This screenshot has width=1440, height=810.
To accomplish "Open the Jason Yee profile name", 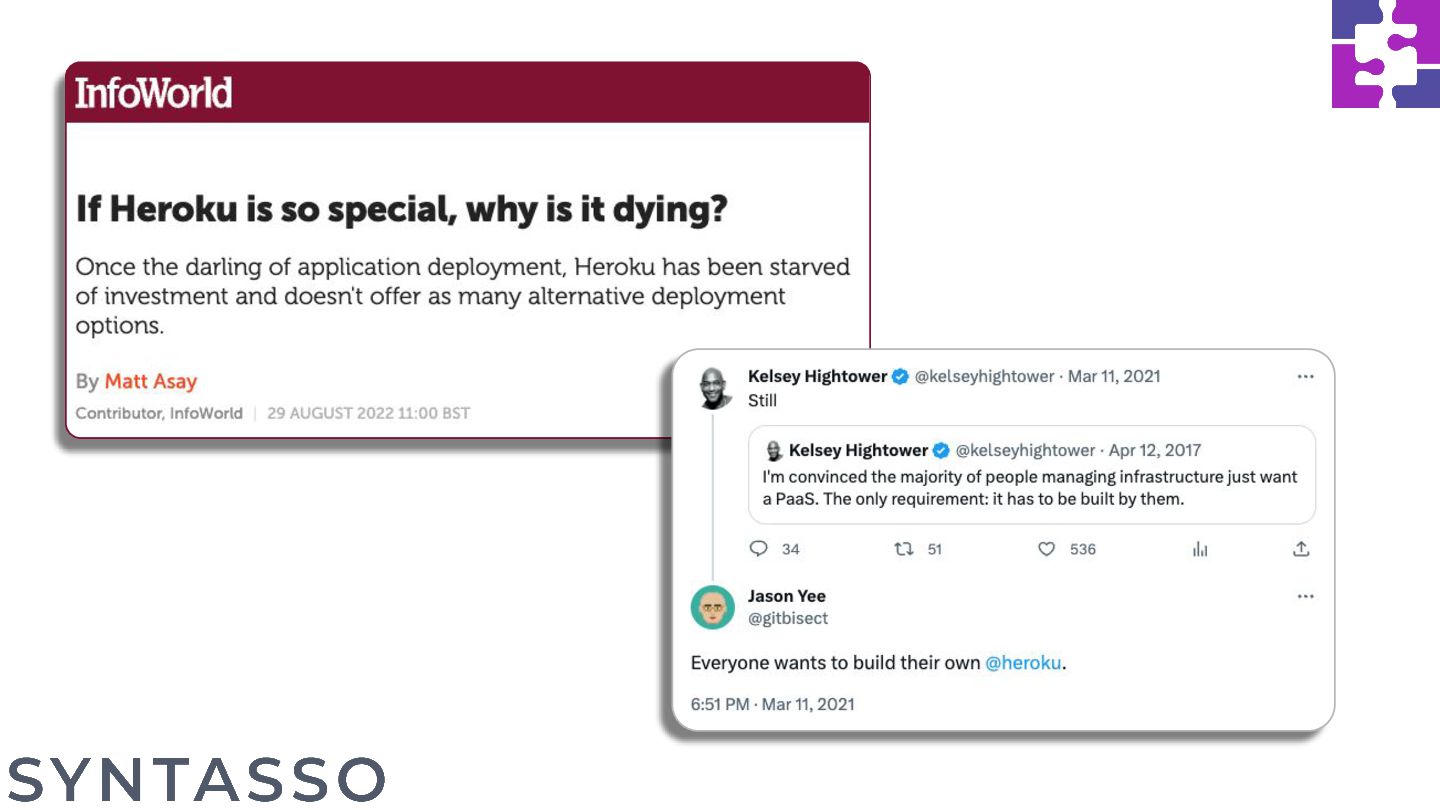I will coord(787,596).
